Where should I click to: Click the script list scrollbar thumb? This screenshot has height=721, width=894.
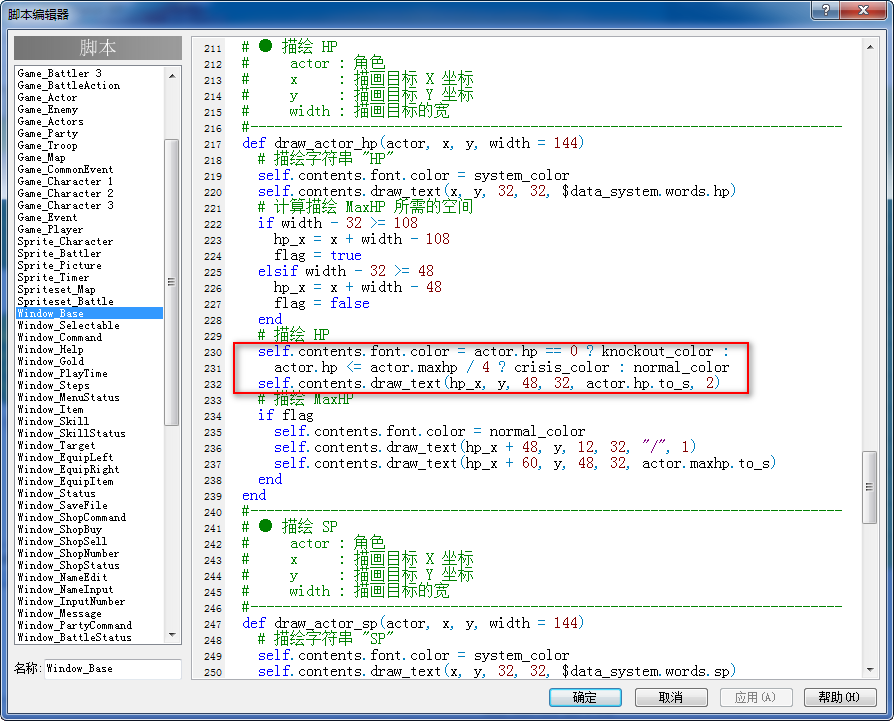click(172, 282)
